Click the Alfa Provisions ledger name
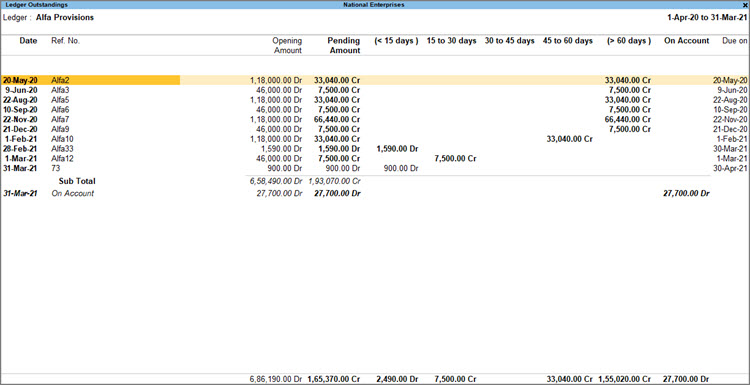The width and height of the screenshot is (750, 385). pos(65,17)
